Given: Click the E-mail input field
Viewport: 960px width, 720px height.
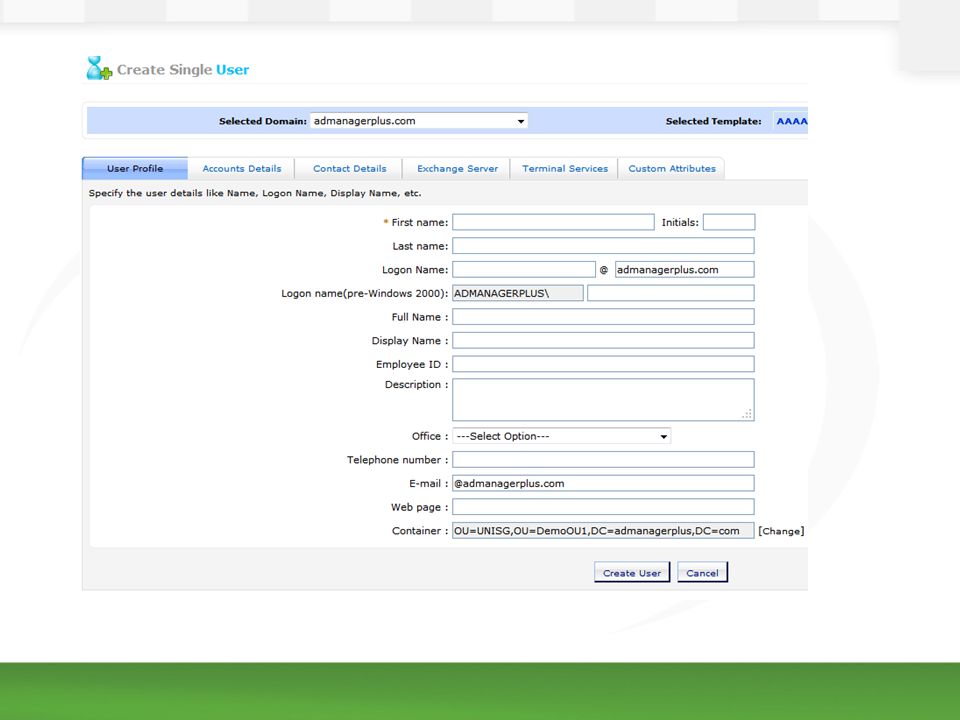Looking at the screenshot, I should [603, 483].
